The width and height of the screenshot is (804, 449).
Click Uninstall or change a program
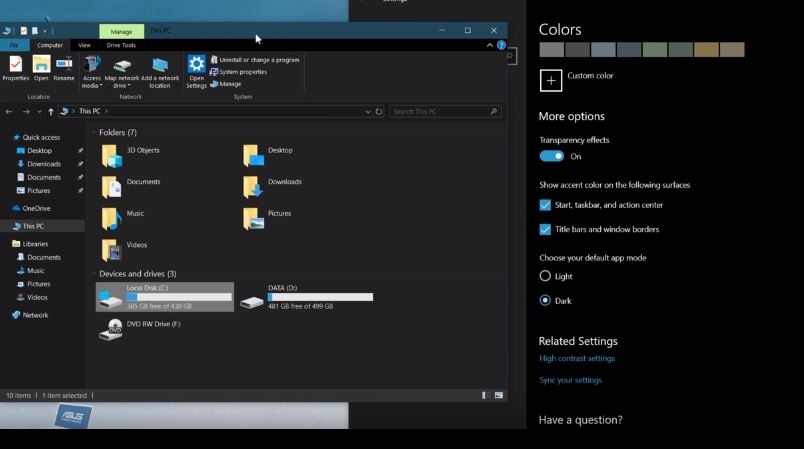[x=255, y=60]
